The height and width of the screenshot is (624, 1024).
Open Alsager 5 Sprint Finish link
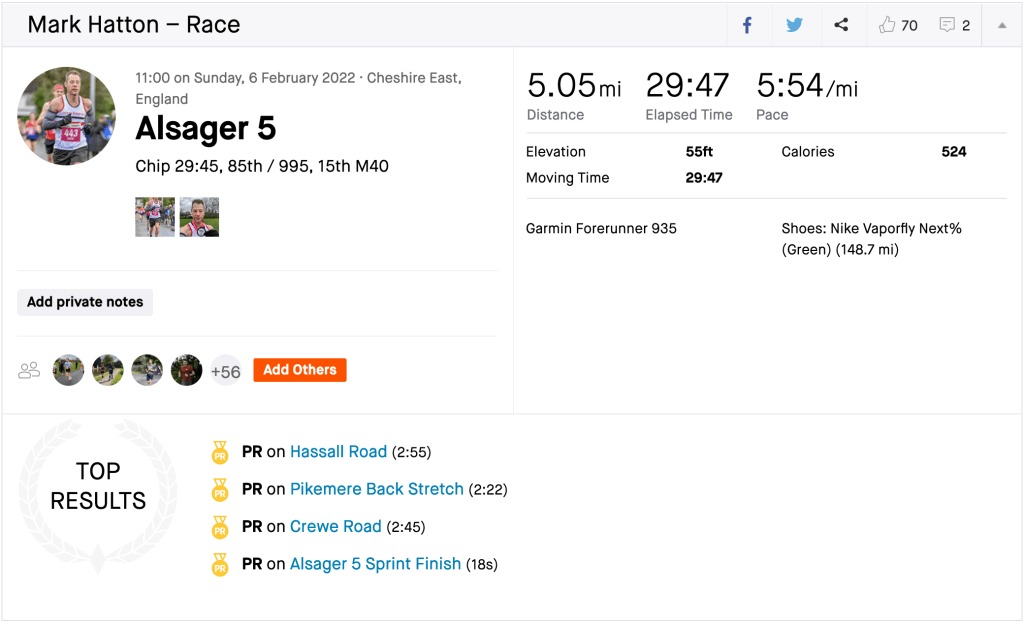coord(375,565)
